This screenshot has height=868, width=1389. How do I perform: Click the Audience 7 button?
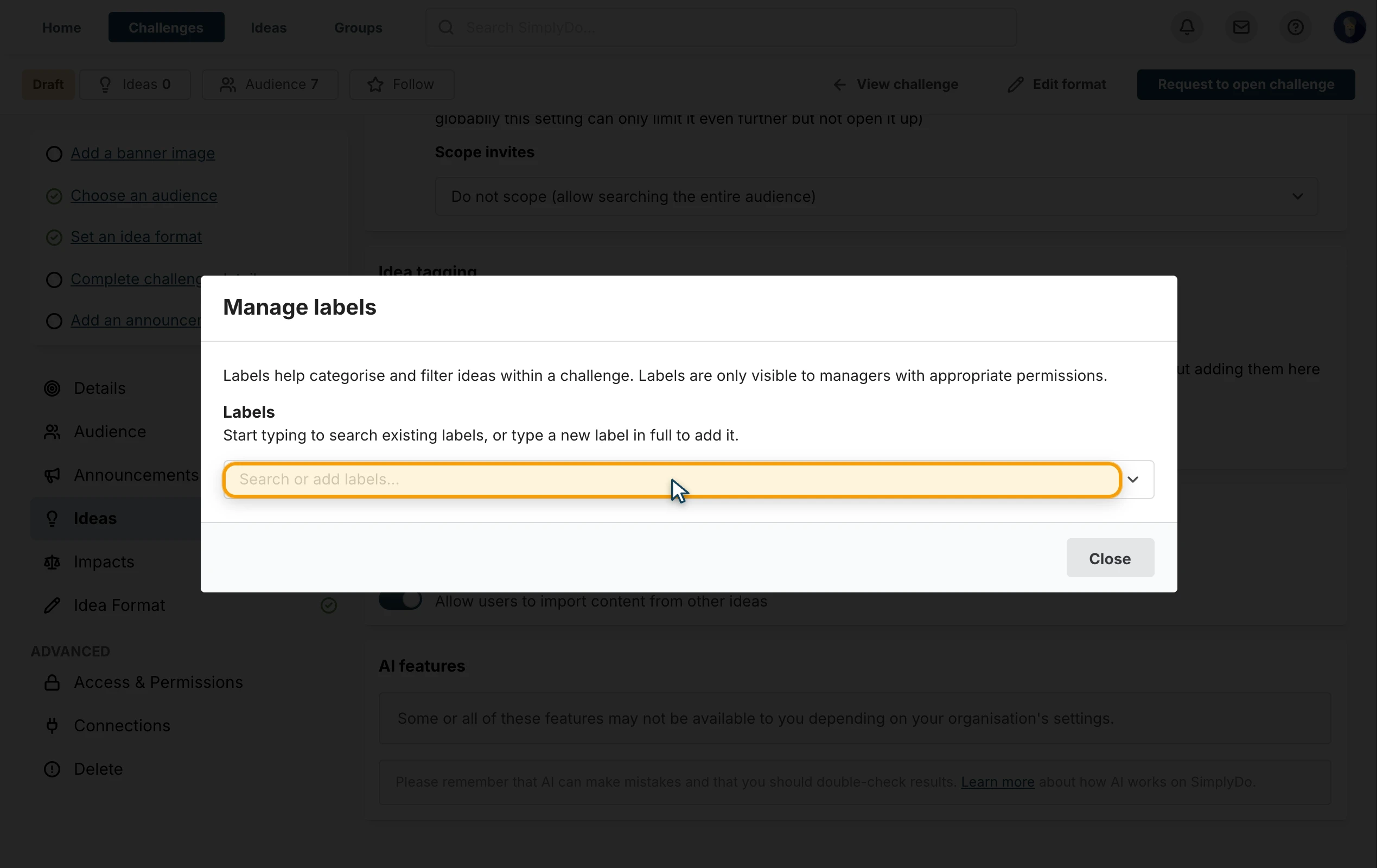(270, 85)
